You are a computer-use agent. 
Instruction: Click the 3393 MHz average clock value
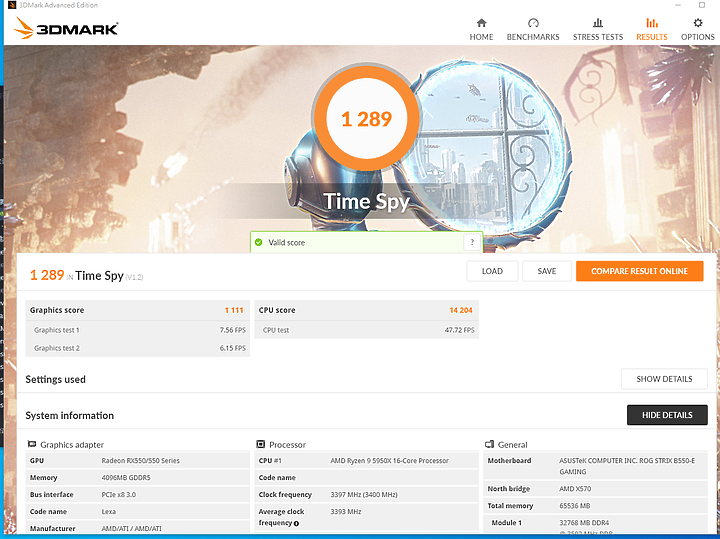click(346, 511)
